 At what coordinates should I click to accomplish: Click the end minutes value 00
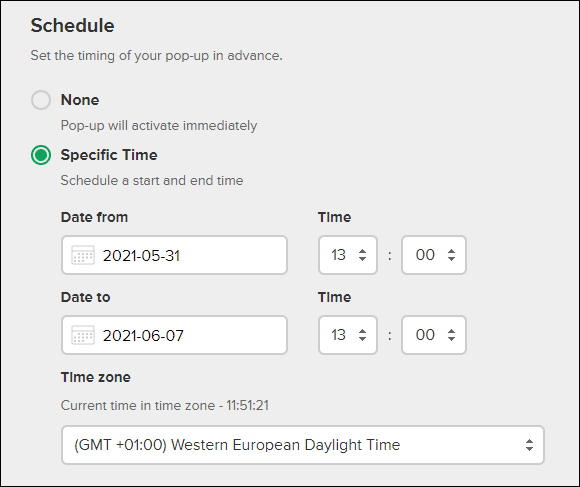[x=425, y=335]
